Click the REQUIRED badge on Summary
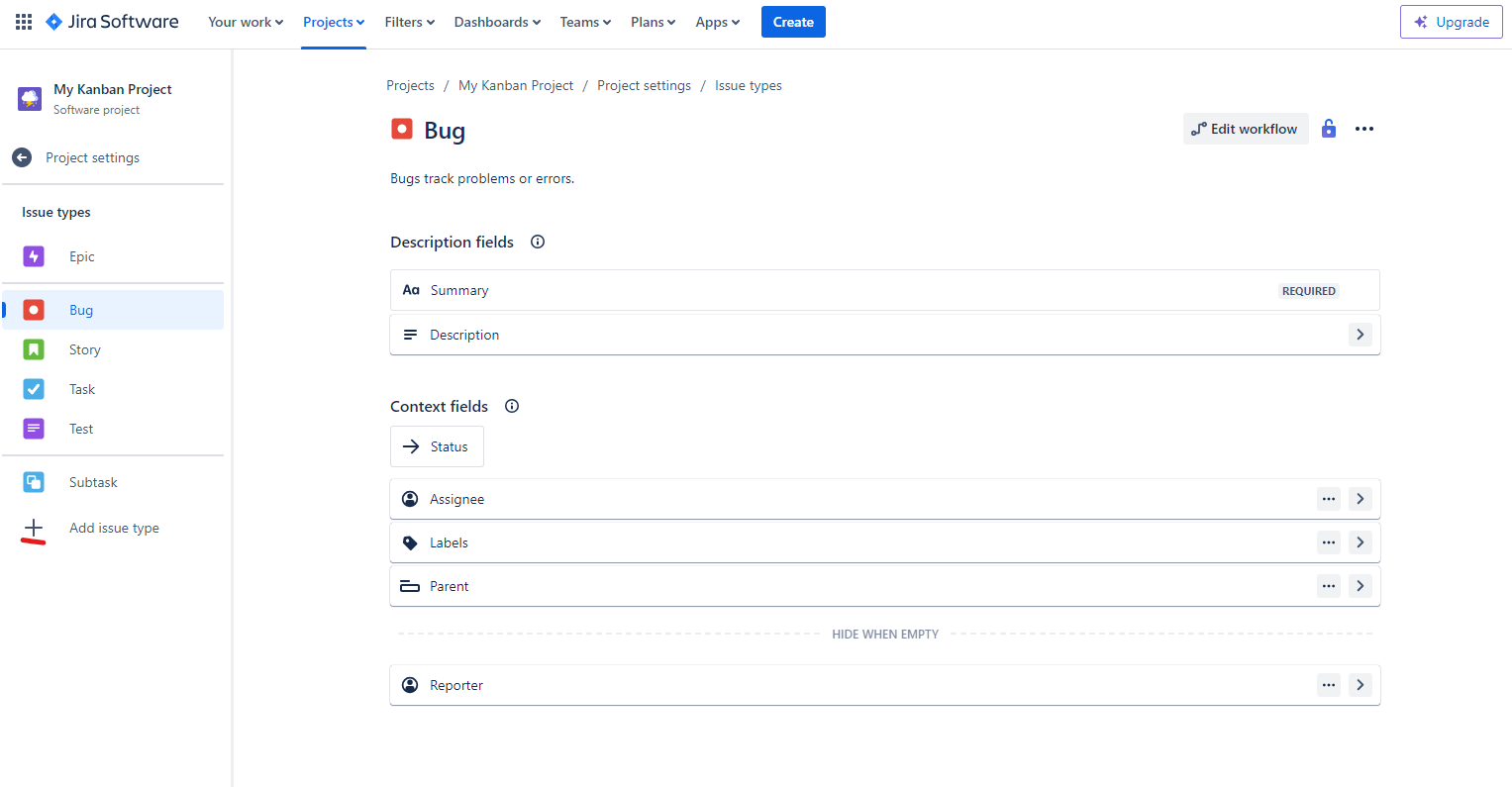Viewport: 1512px width, 787px height. 1309,291
